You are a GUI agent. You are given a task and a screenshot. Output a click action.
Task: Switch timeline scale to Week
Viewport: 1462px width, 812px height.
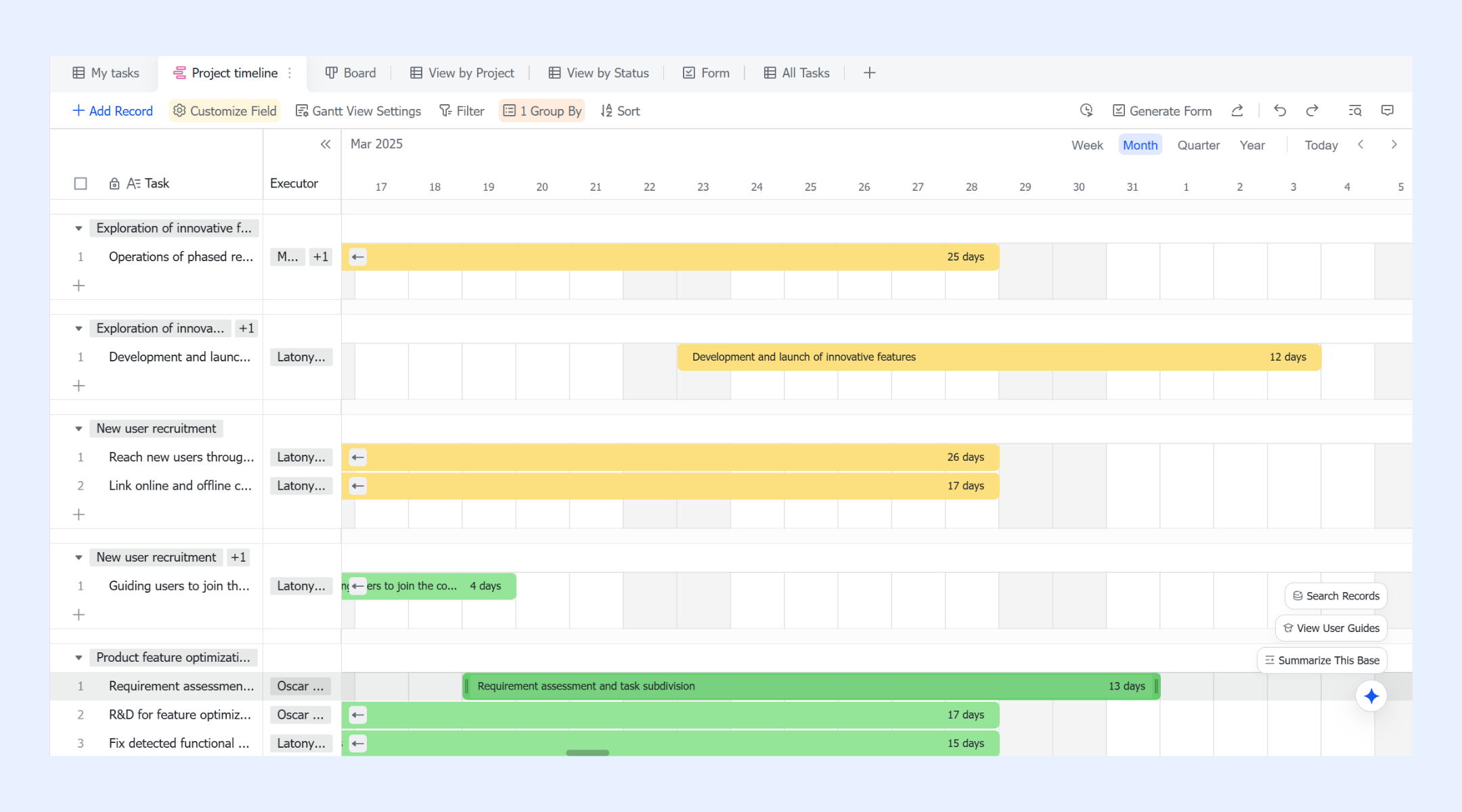click(1087, 145)
